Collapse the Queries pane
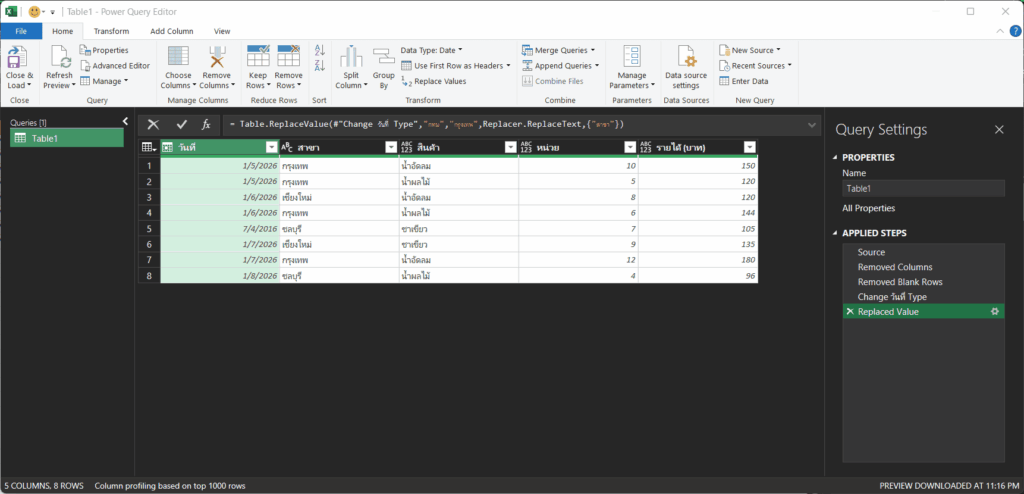 [x=125, y=121]
